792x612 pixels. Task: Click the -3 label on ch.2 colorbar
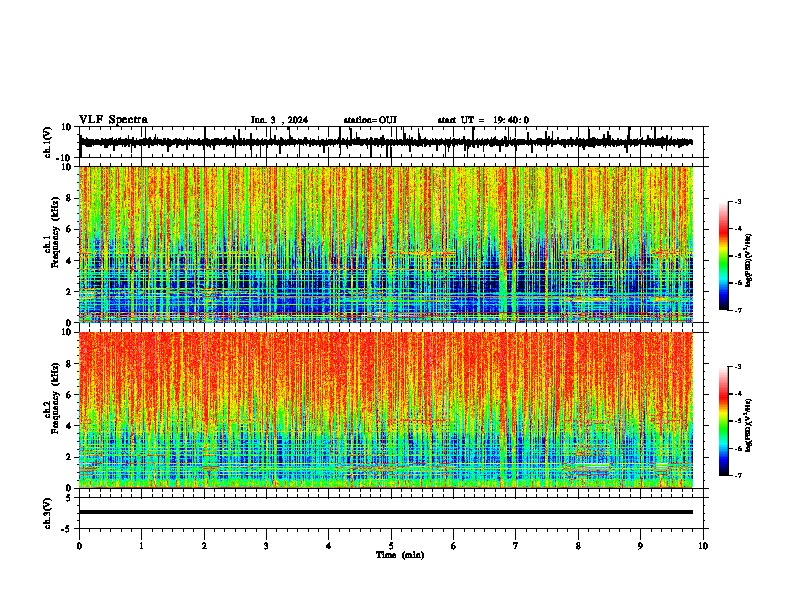coord(738,367)
